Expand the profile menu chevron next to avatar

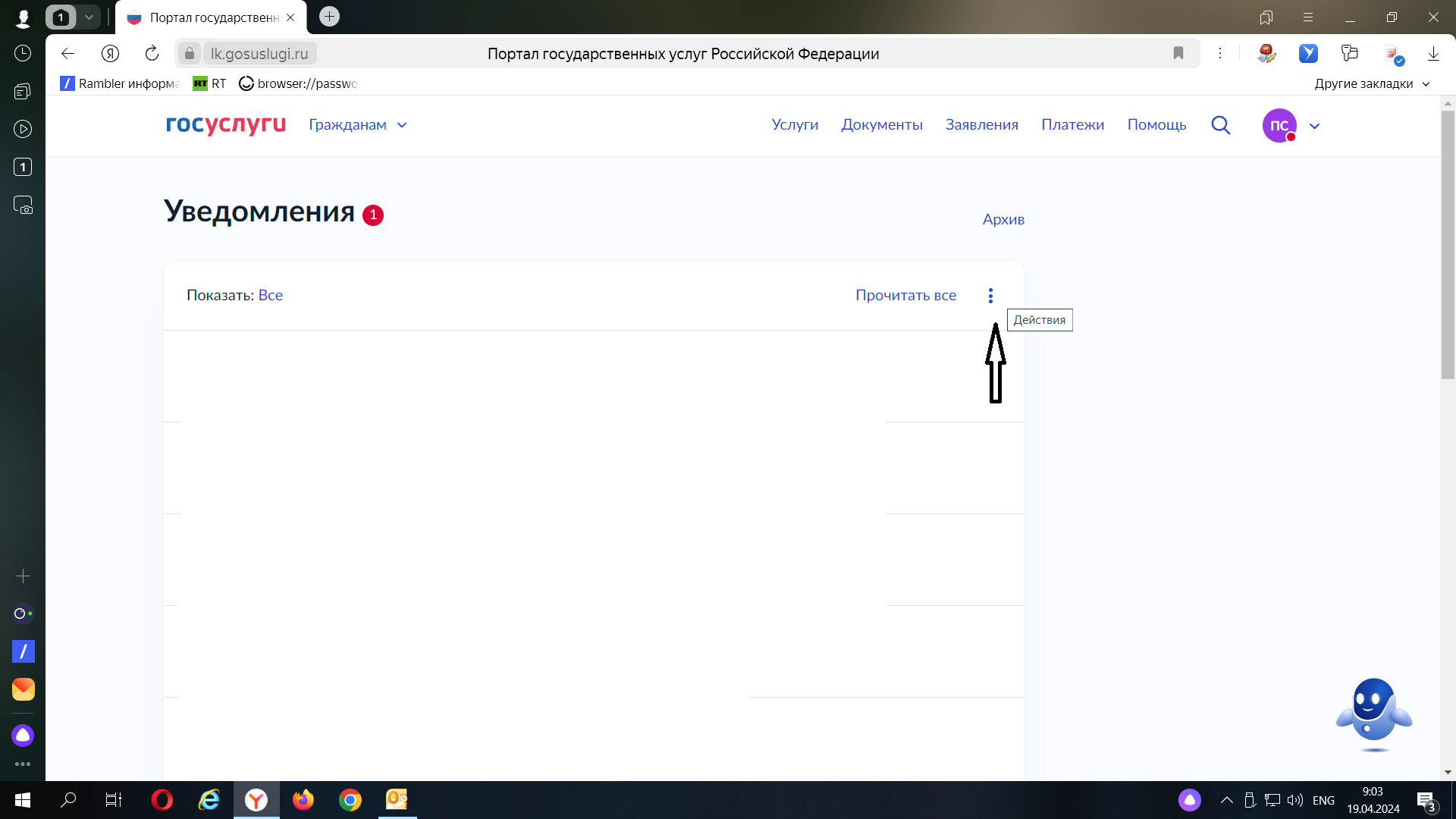point(1315,126)
